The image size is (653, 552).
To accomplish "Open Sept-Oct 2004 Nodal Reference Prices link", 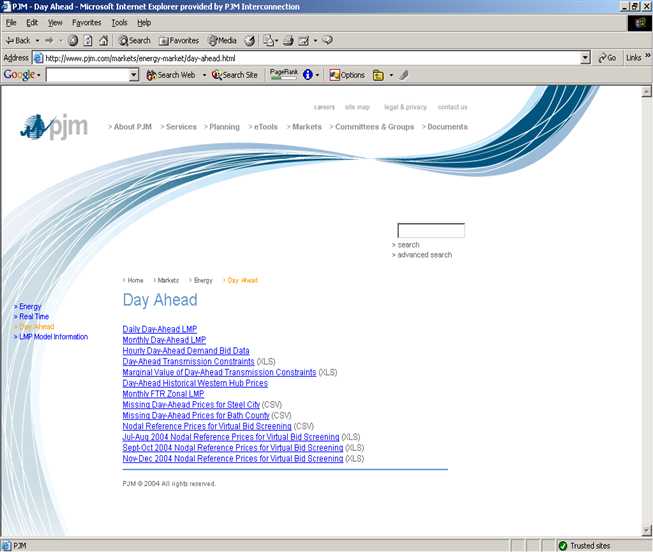I will pos(233,448).
